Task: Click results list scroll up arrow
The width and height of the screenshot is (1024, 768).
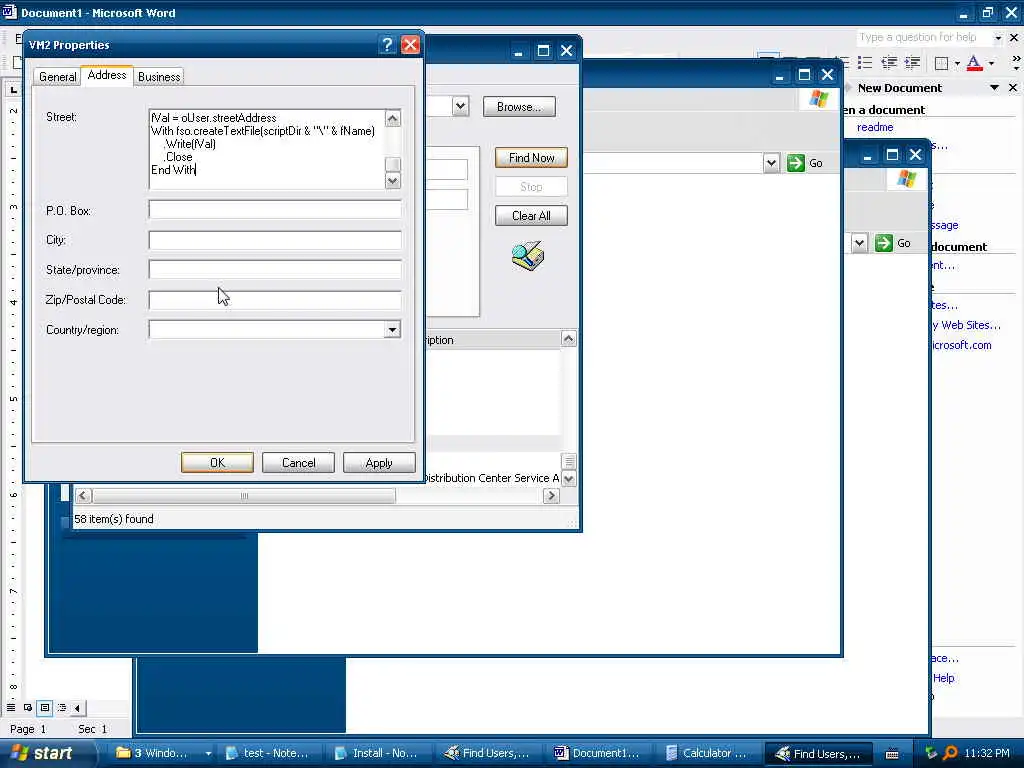Action: 568,338
